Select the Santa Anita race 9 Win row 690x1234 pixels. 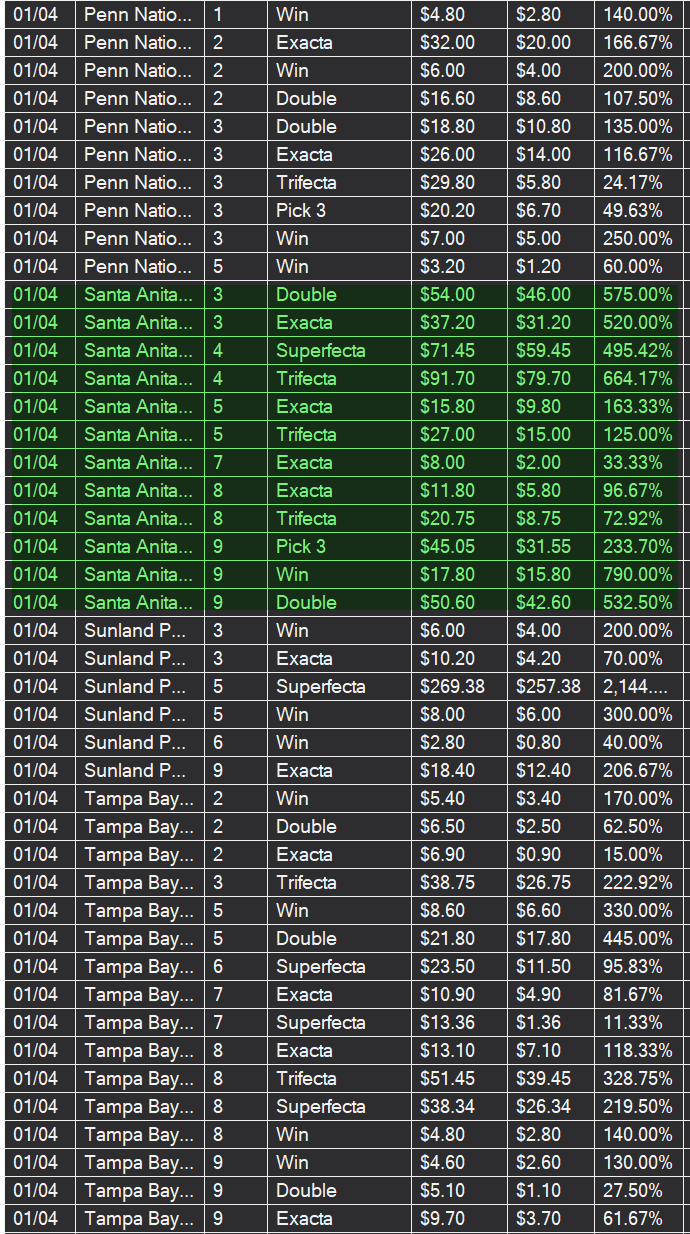click(345, 575)
